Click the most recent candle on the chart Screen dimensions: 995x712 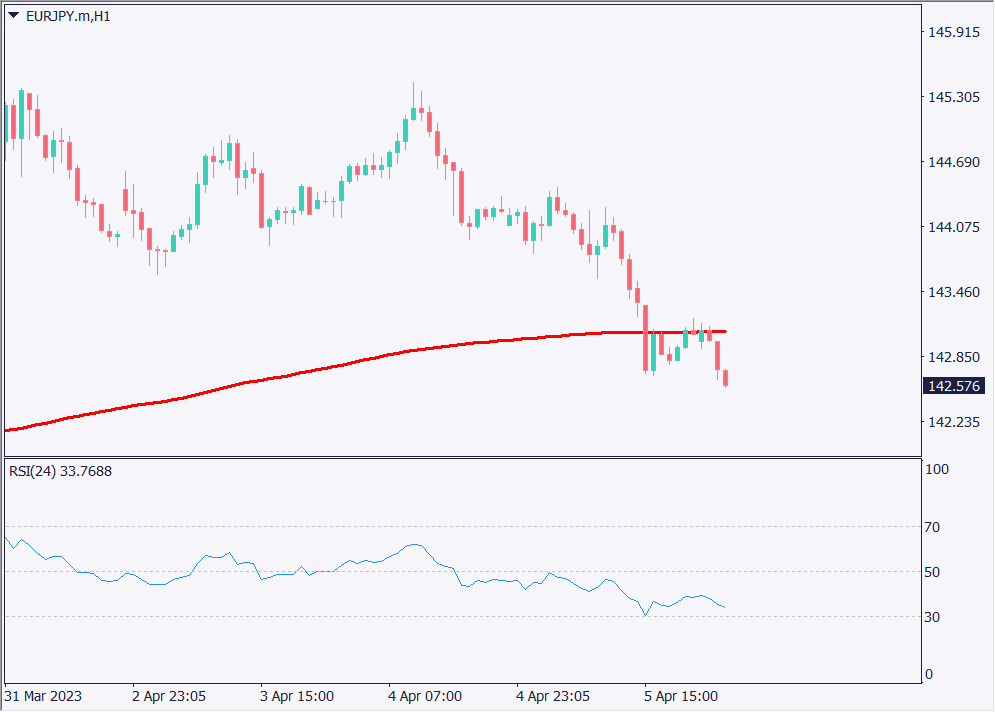tap(725, 378)
